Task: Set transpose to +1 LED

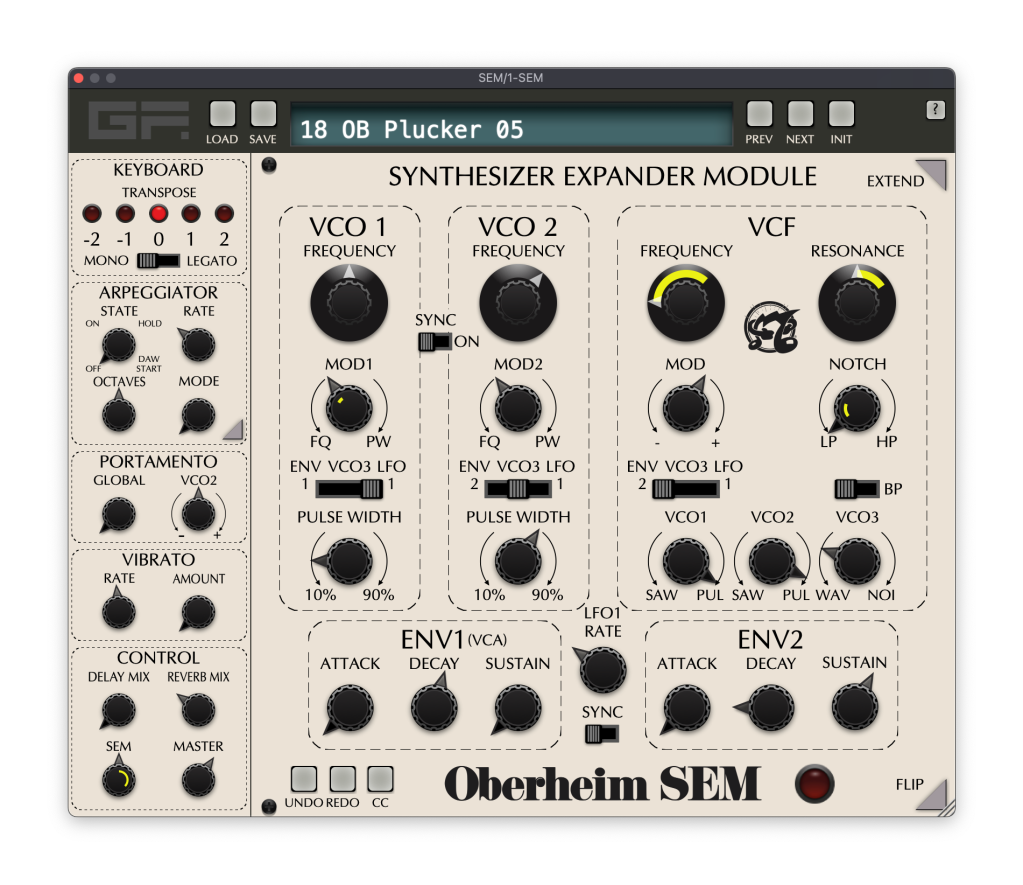Action: point(191,213)
